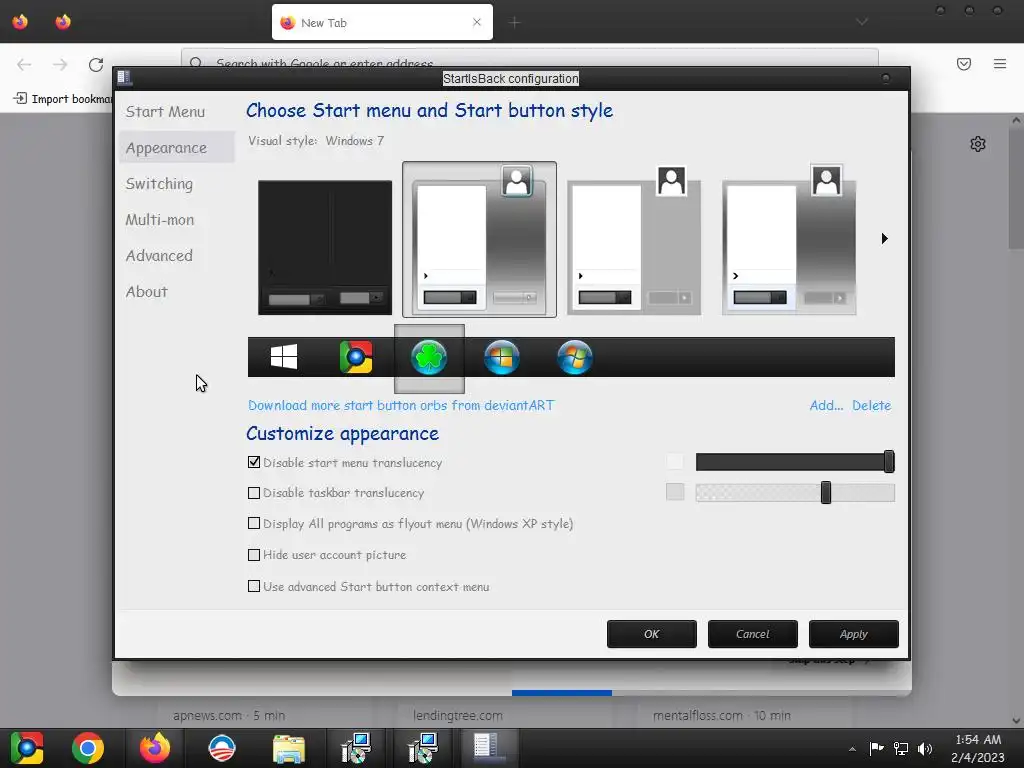Click Import bookmarks in Firefox toolbar
This screenshot has width=1024, height=768.
63,99
